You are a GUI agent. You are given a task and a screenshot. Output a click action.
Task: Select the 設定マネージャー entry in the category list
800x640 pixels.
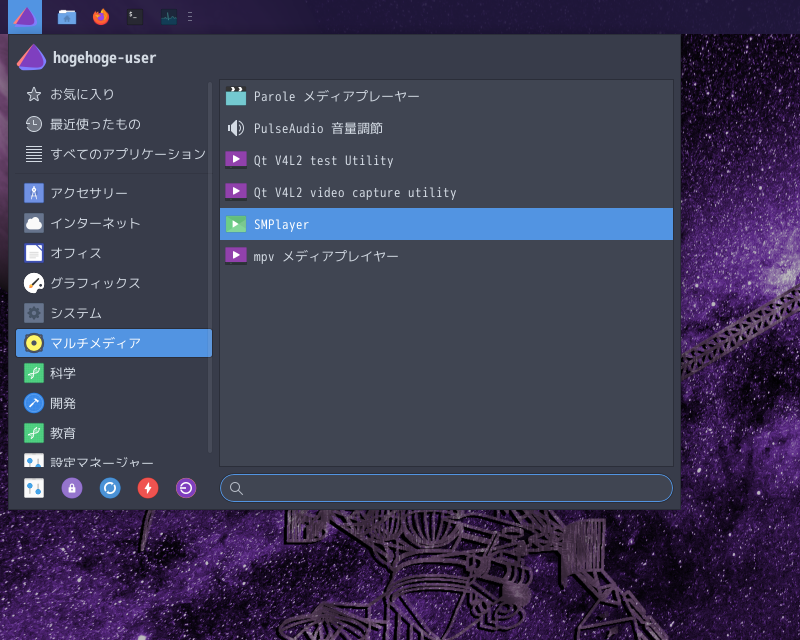tap(114, 460)
